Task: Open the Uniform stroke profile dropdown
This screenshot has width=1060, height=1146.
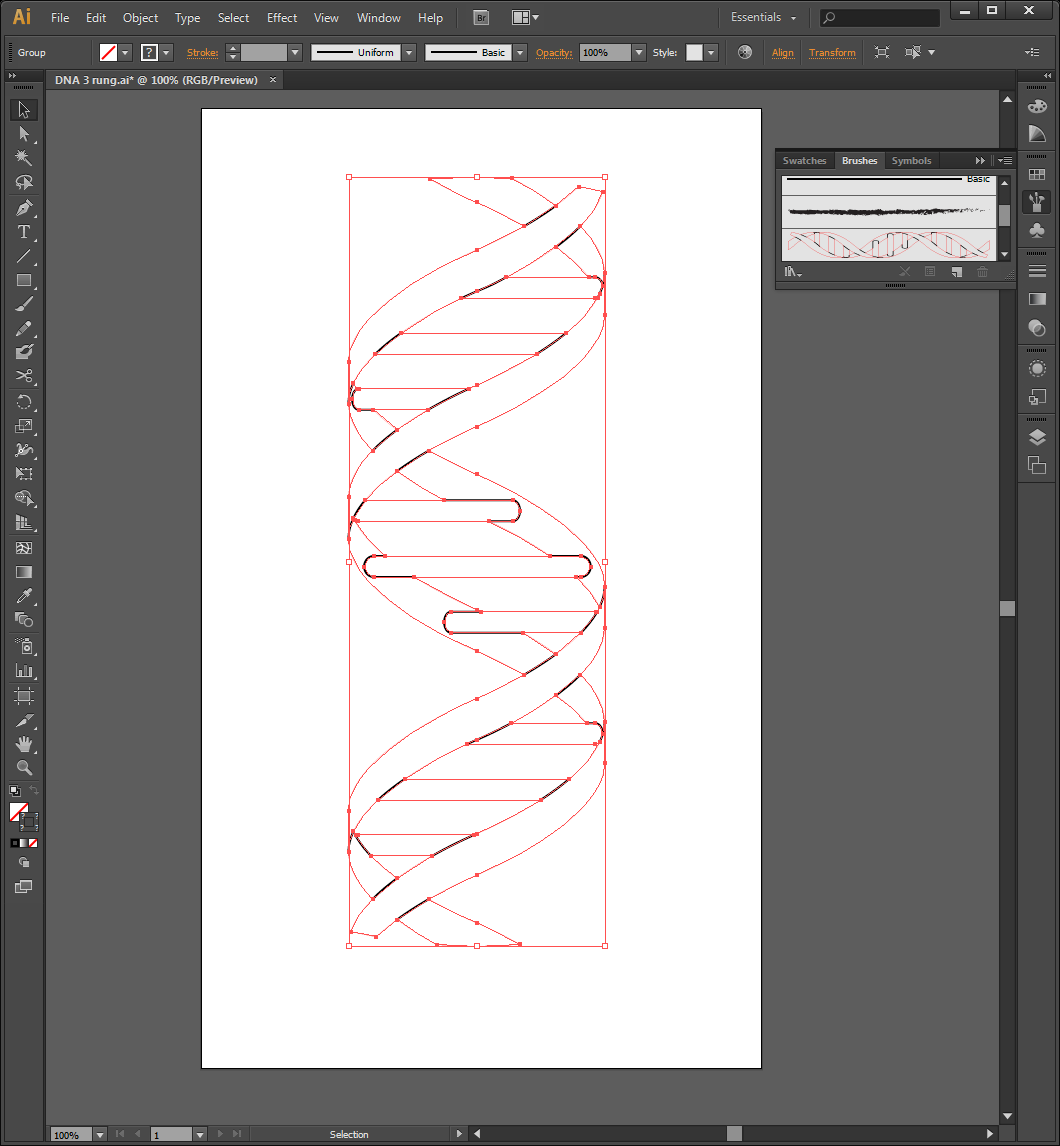Action: click(407, 52)
